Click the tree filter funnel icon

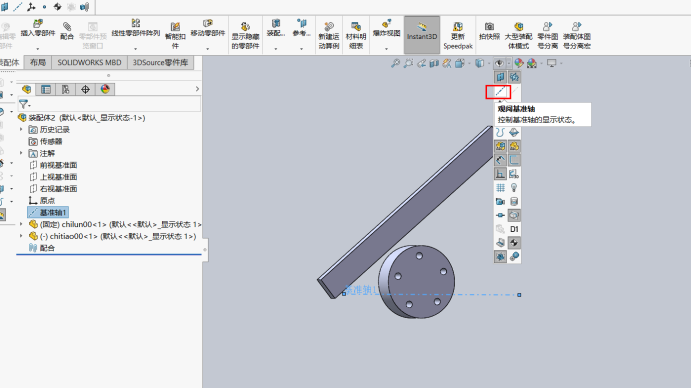tap(24, 104)
